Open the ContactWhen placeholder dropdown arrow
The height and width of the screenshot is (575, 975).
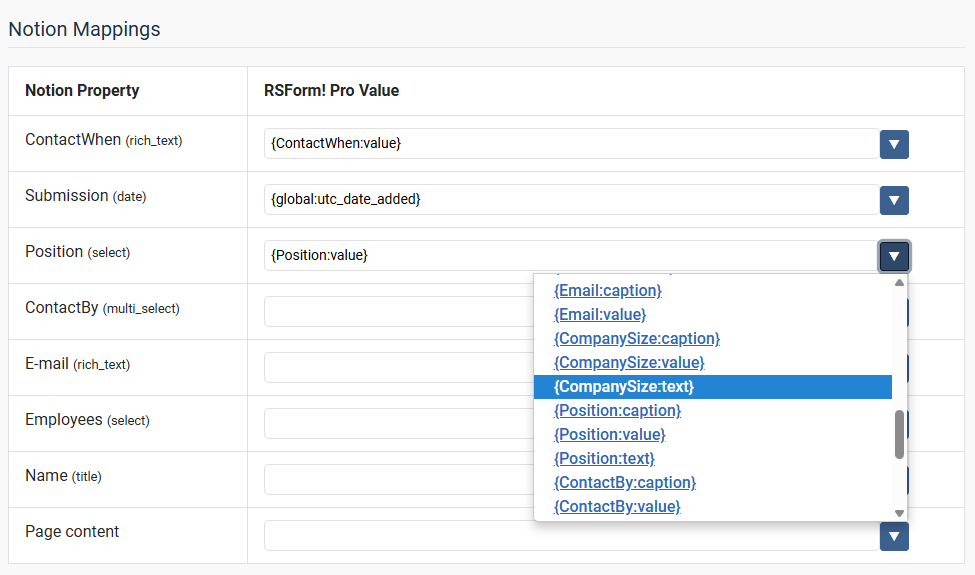click(893, 144)
